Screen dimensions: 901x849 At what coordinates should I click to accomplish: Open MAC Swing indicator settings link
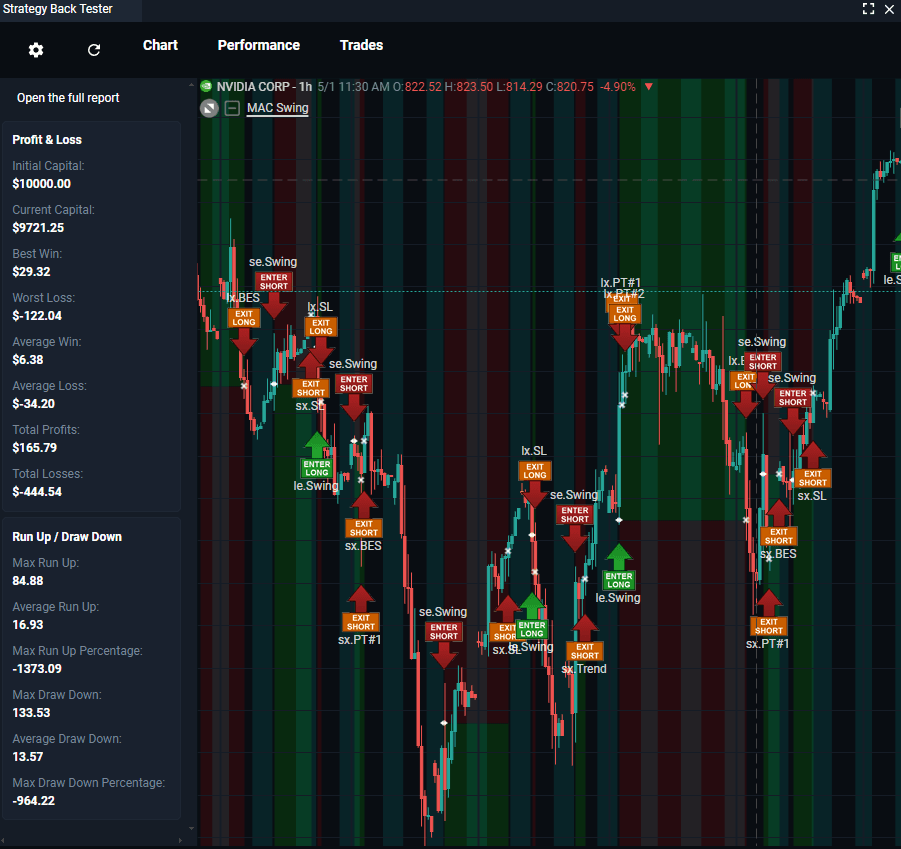coord(278,108)
